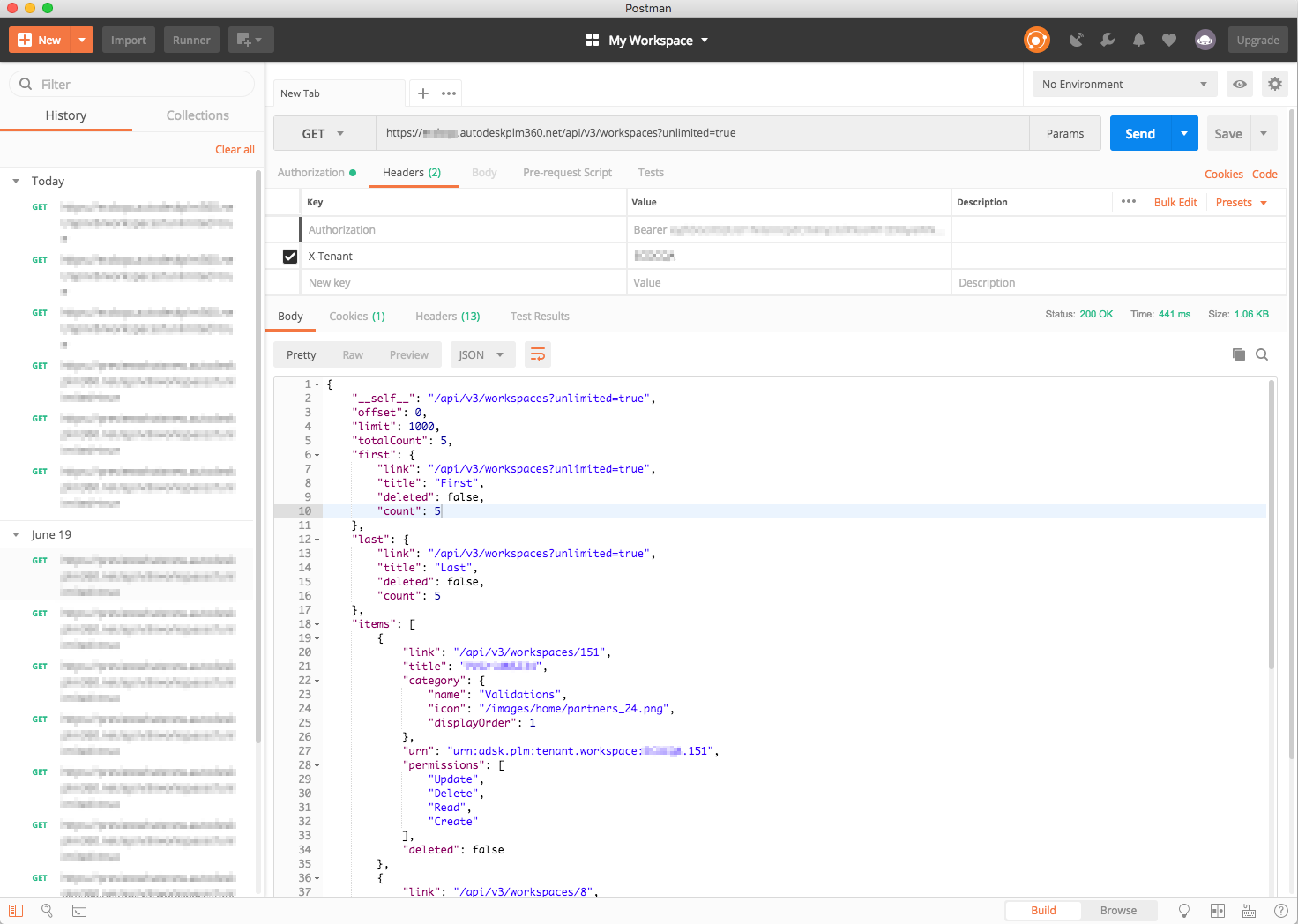1298x924 pixels.
Task: Open the Runner
Action: point(191,40)
